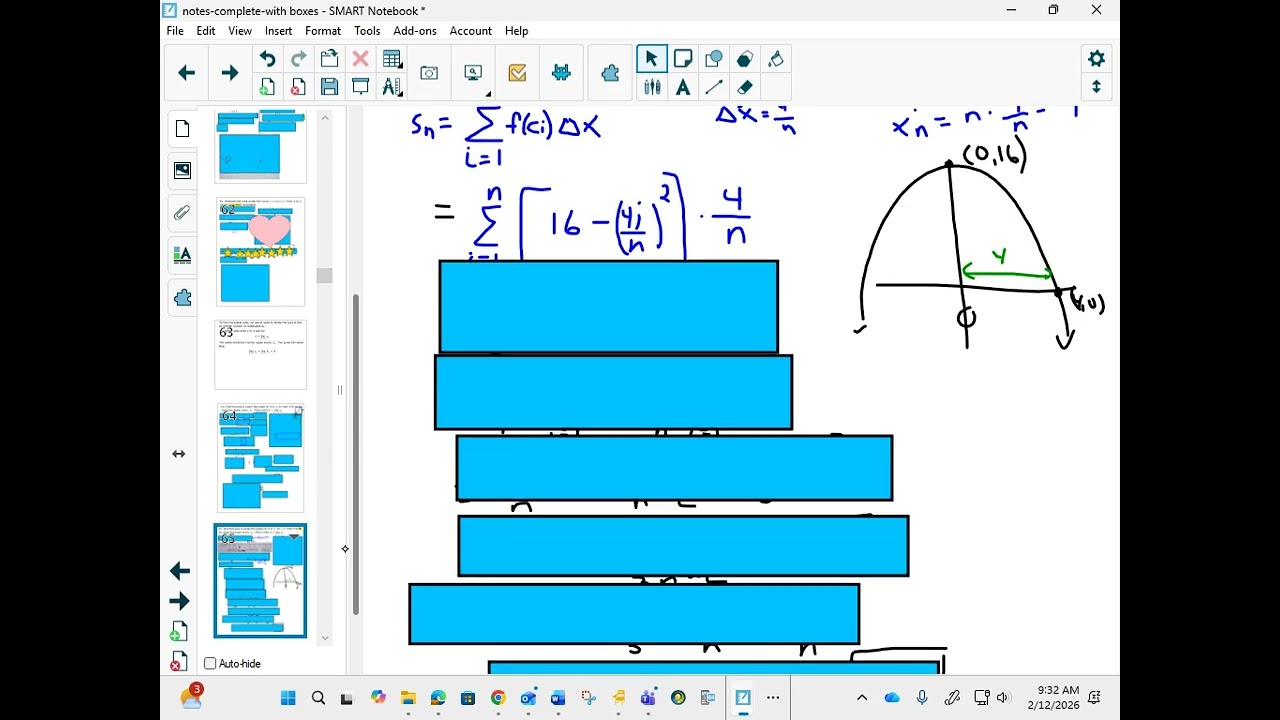Delete selection with the red X icon
1280x720 pixels.
[360, 59]
